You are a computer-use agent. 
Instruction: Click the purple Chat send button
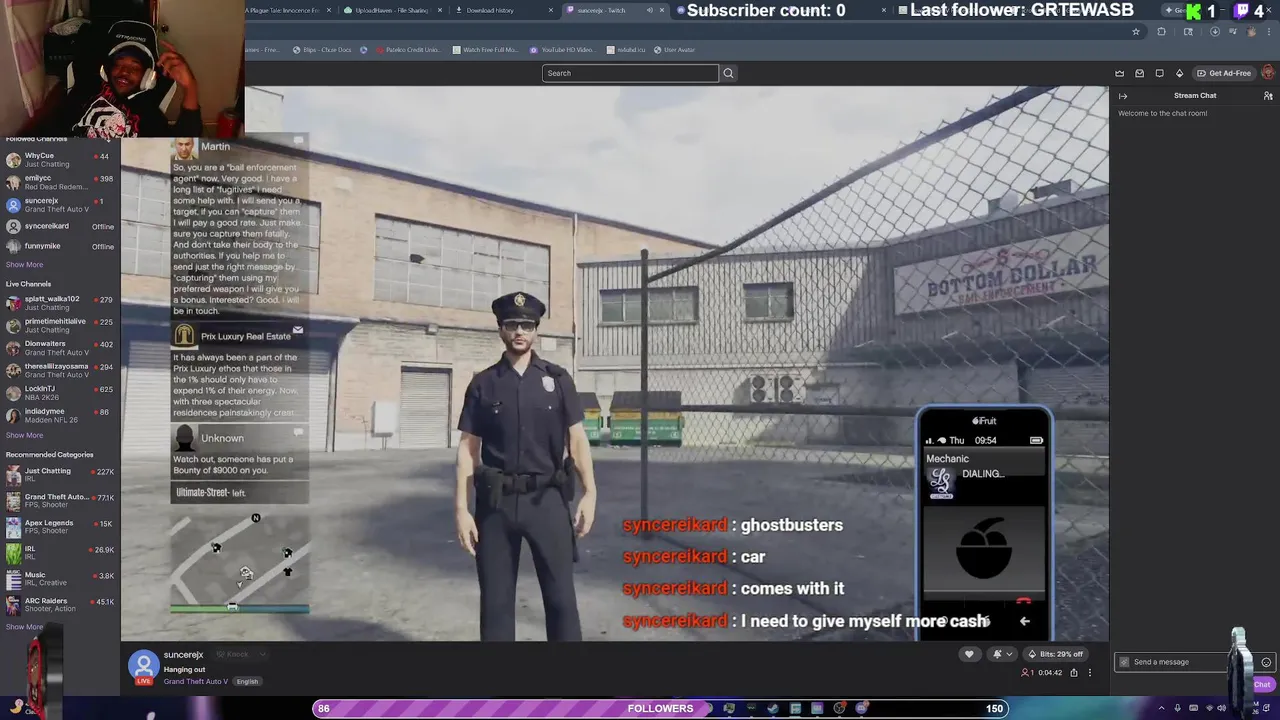tap(1262, 685)
